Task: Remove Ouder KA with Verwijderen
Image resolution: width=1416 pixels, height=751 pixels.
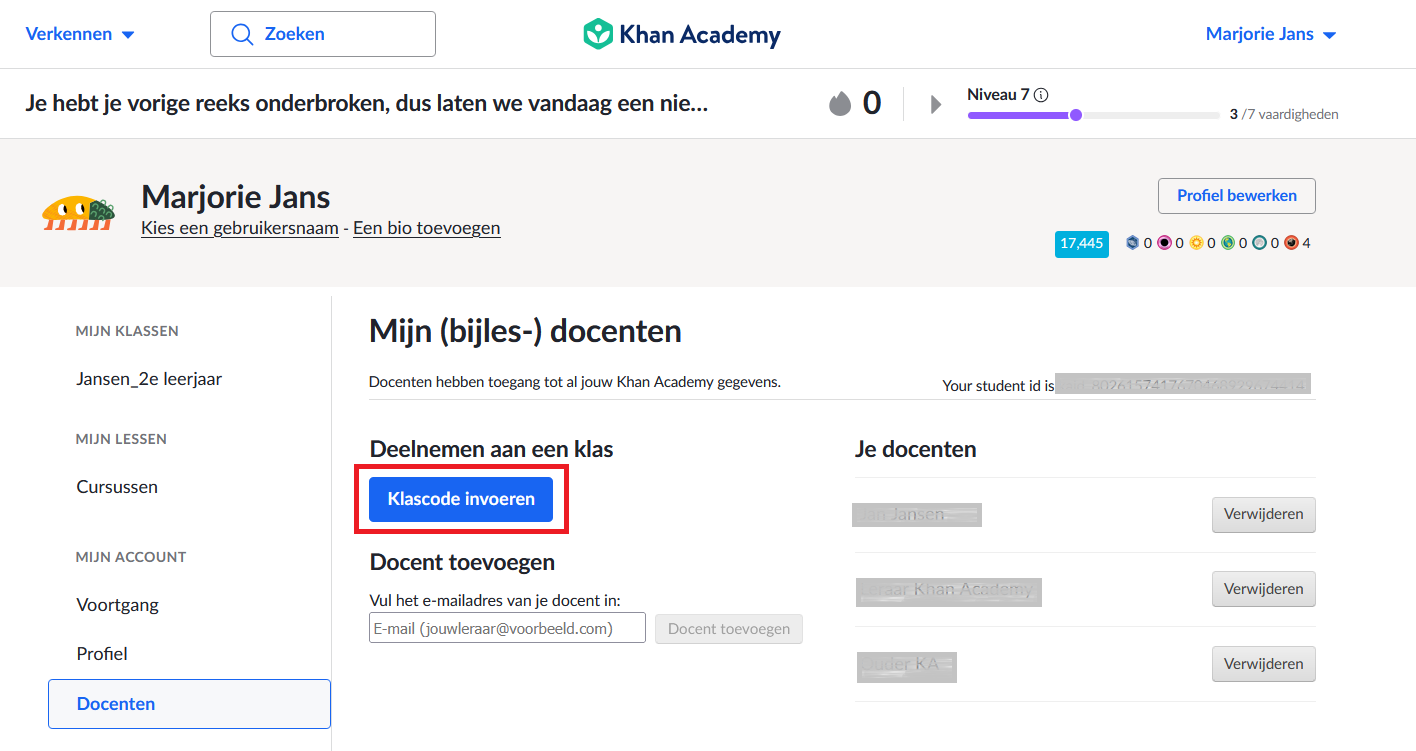Action: 1264,664
